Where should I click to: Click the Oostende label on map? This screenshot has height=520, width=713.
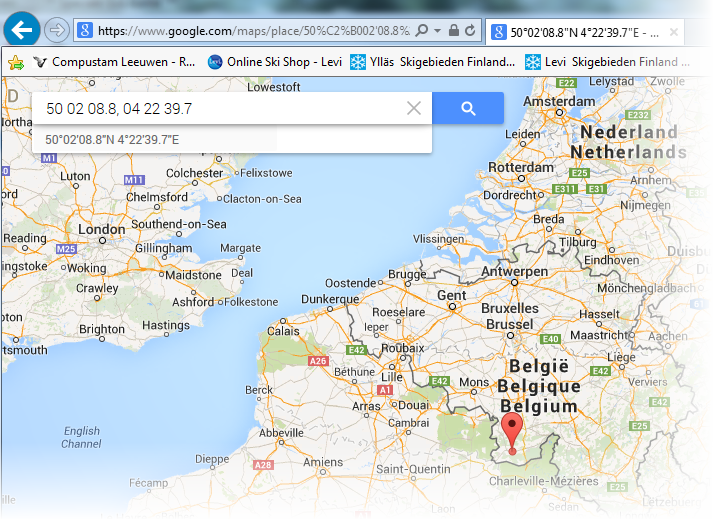pos(351,283)
